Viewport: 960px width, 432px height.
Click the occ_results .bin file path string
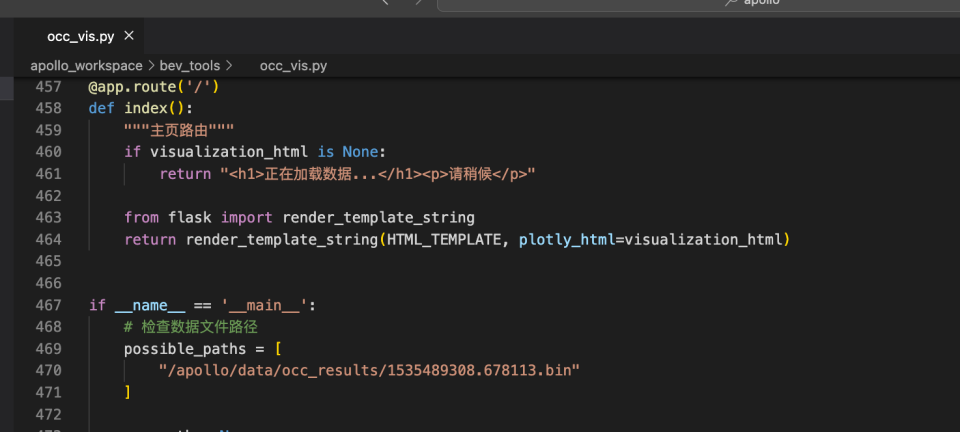(x=369, y=371)
